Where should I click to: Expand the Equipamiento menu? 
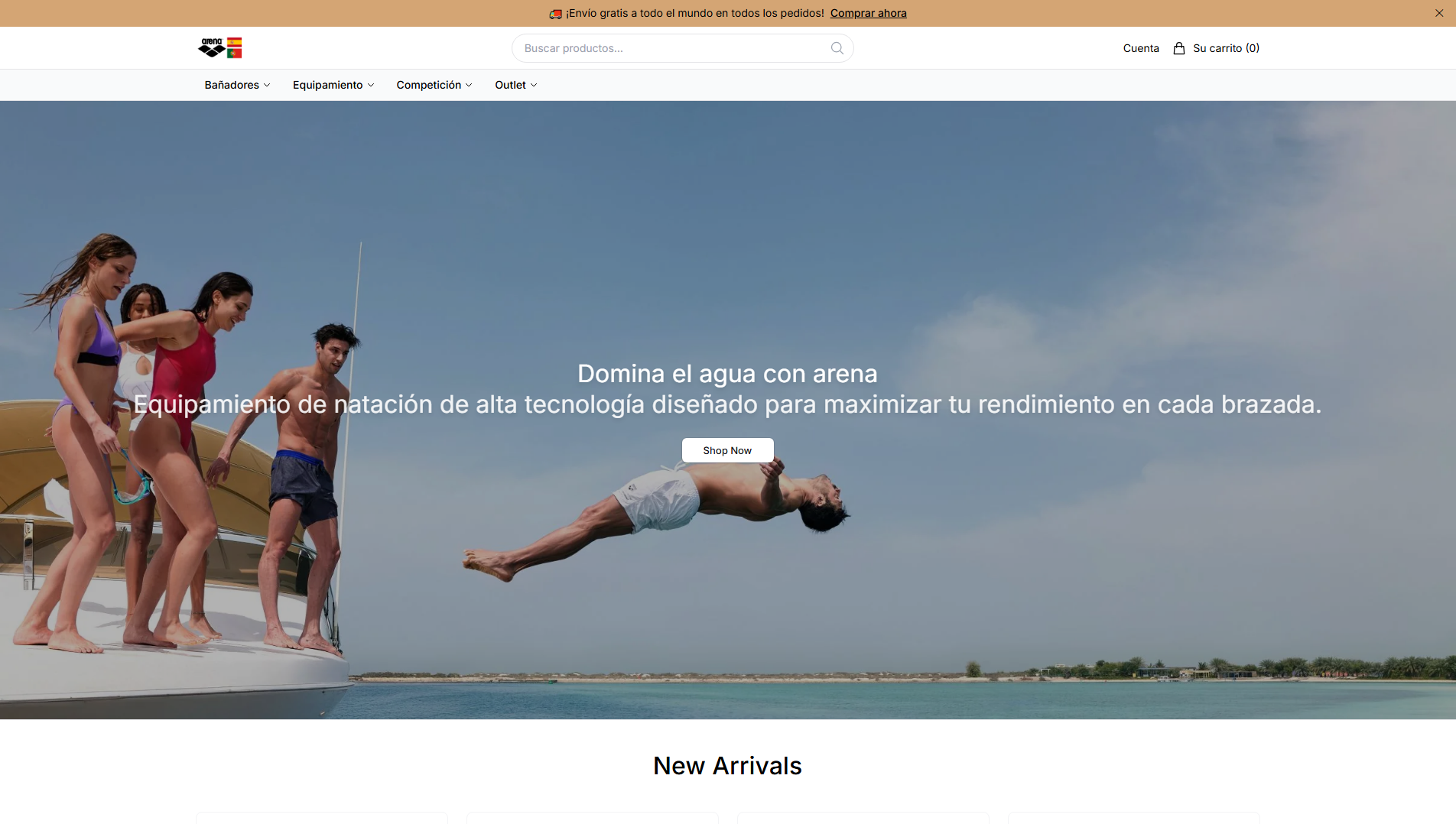(x=333, y=85)
